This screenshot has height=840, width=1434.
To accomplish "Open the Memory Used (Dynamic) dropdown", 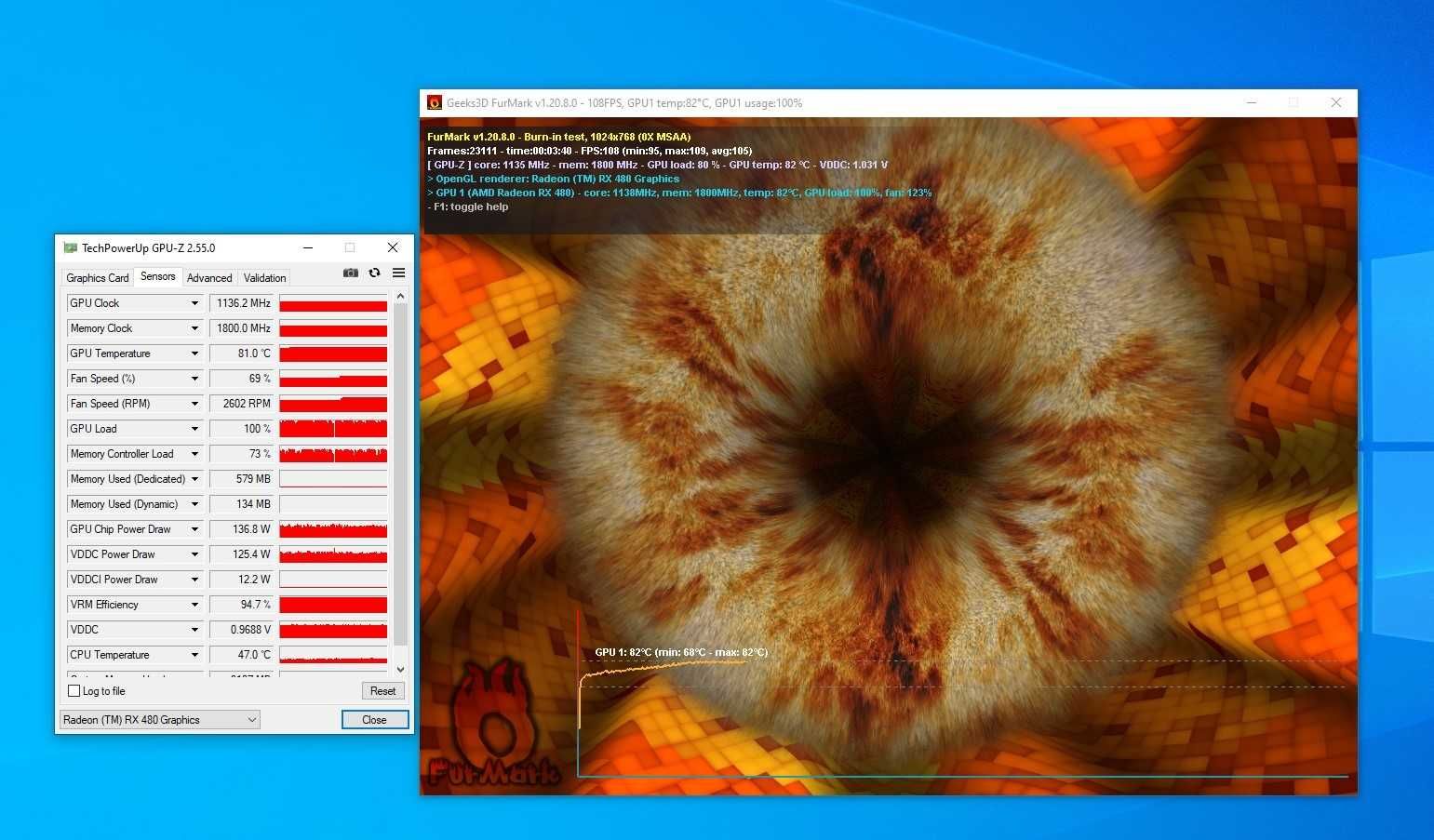I will coord(194,504).
